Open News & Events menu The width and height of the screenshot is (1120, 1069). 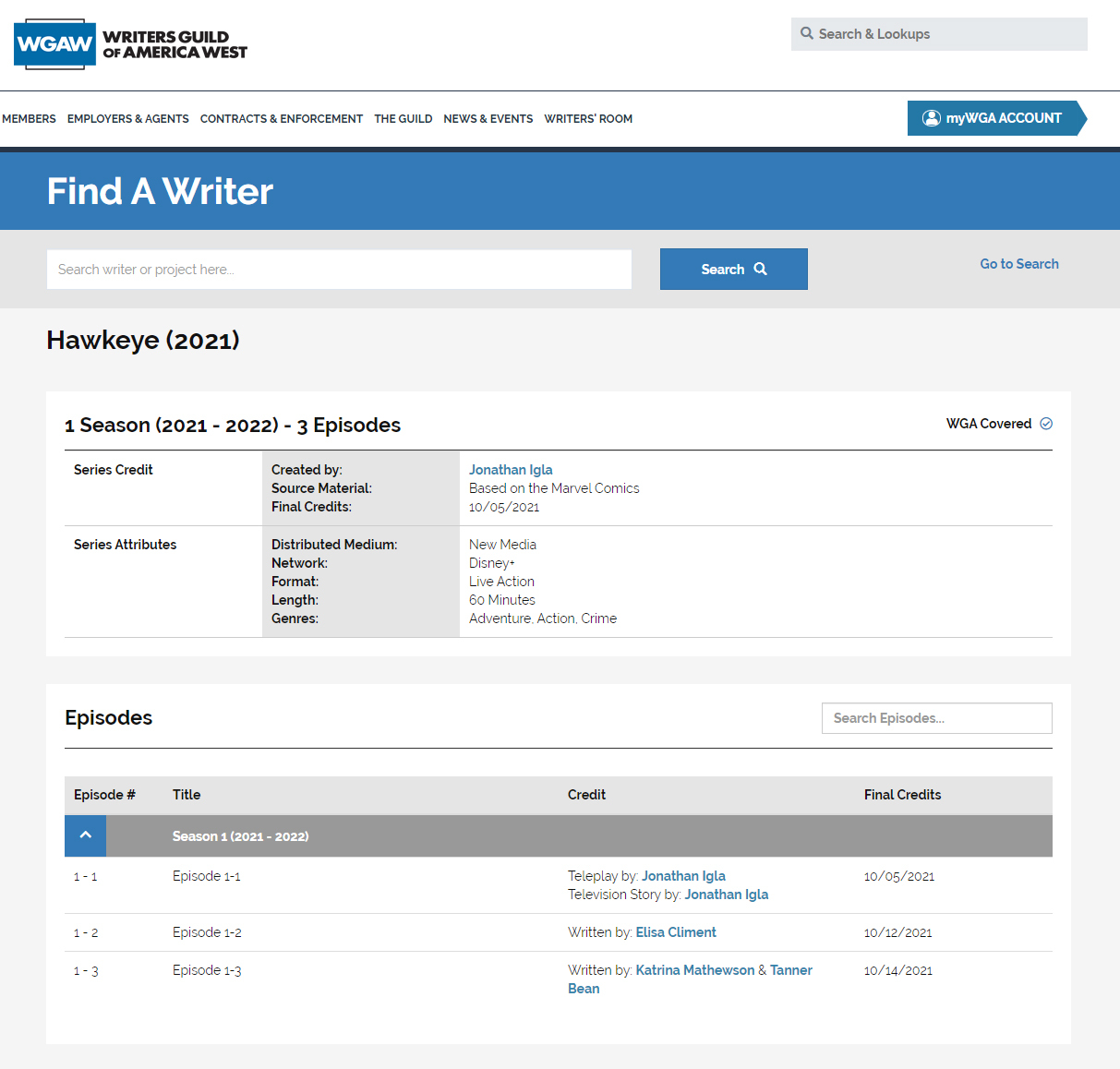click(488, 119)
